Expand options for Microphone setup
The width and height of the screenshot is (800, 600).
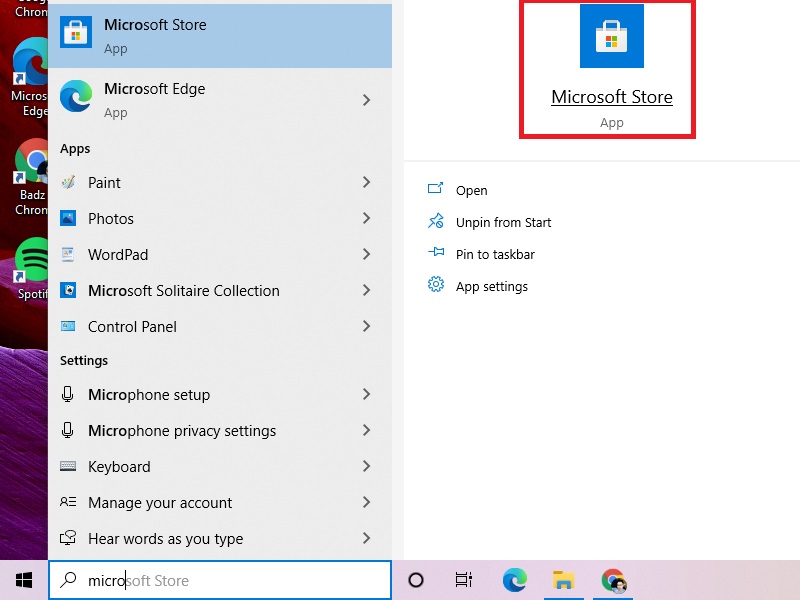pyautogui.click(x=366, y=394)
